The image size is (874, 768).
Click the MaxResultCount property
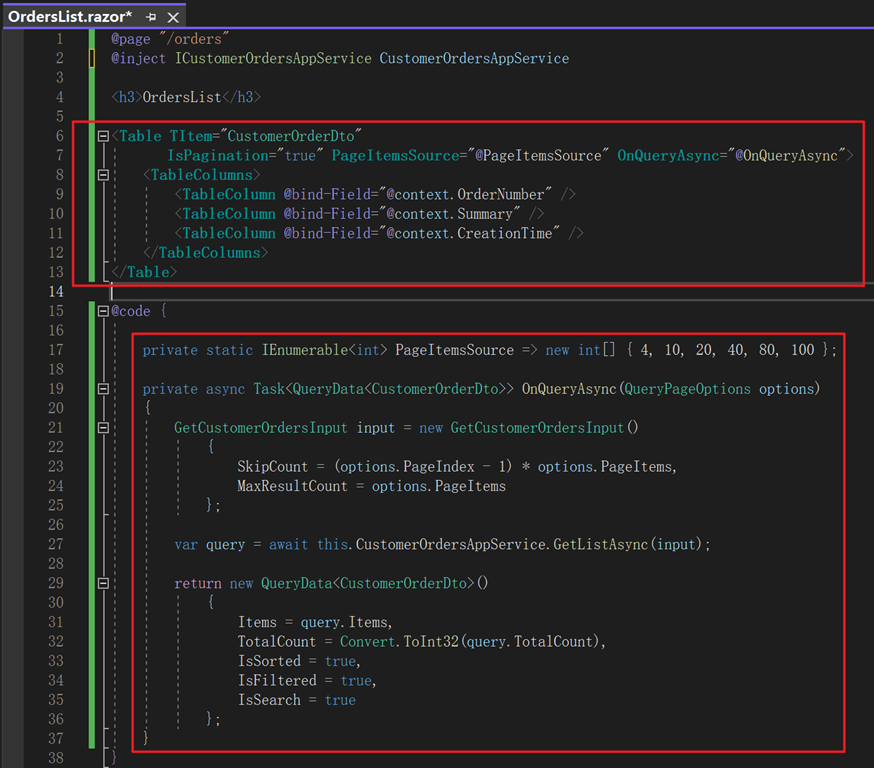click(293, 486)
